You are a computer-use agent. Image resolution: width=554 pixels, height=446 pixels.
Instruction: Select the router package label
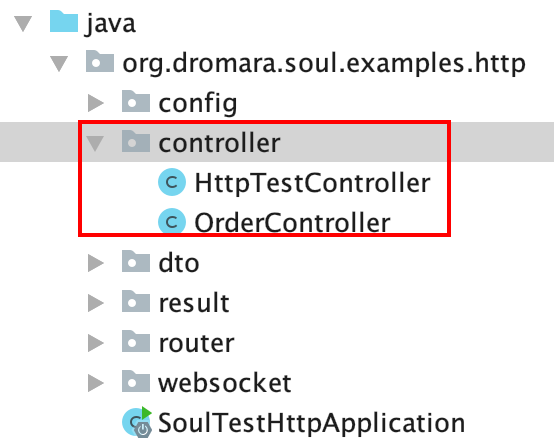196,344
